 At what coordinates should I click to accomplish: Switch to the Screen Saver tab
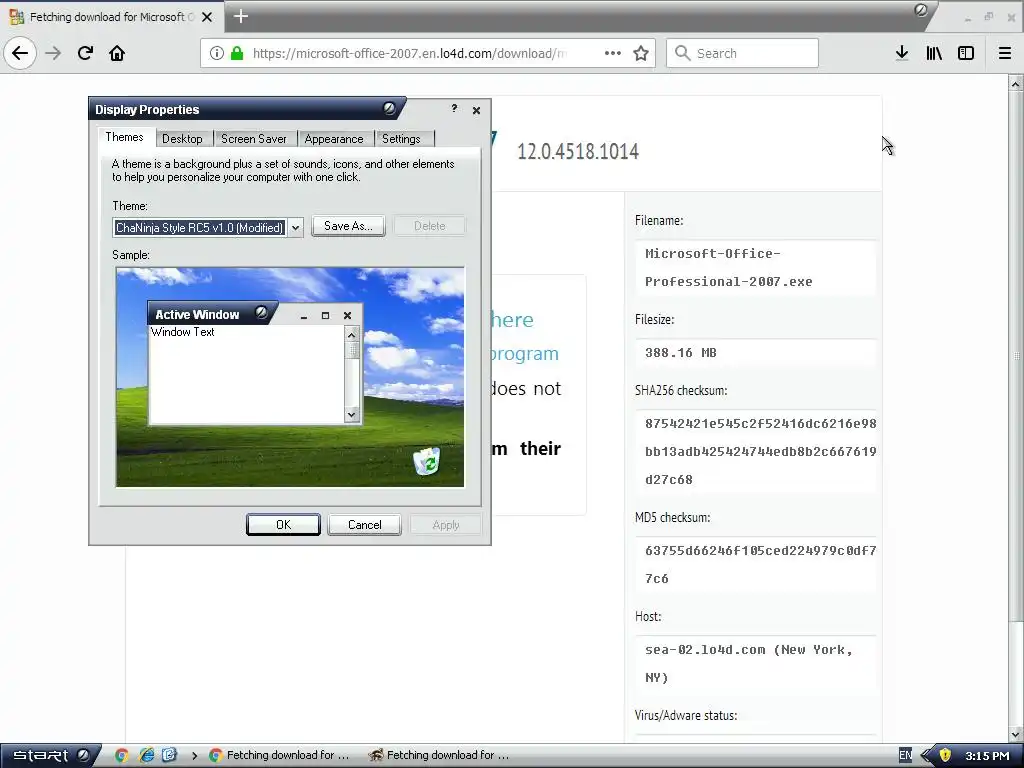coord(254,138)
